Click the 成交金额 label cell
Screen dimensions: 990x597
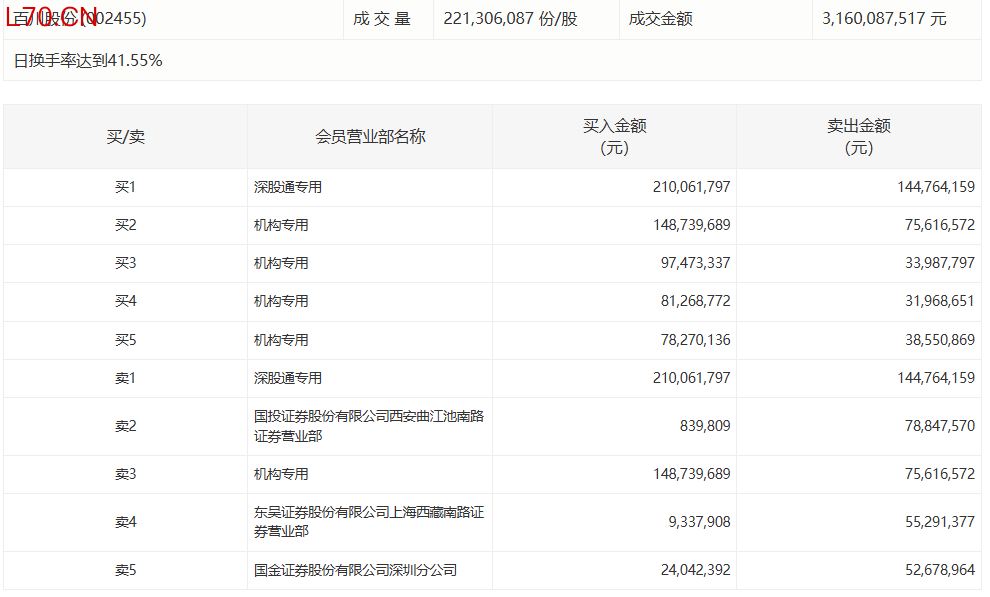pyautogui.click(x=660, y=19)
